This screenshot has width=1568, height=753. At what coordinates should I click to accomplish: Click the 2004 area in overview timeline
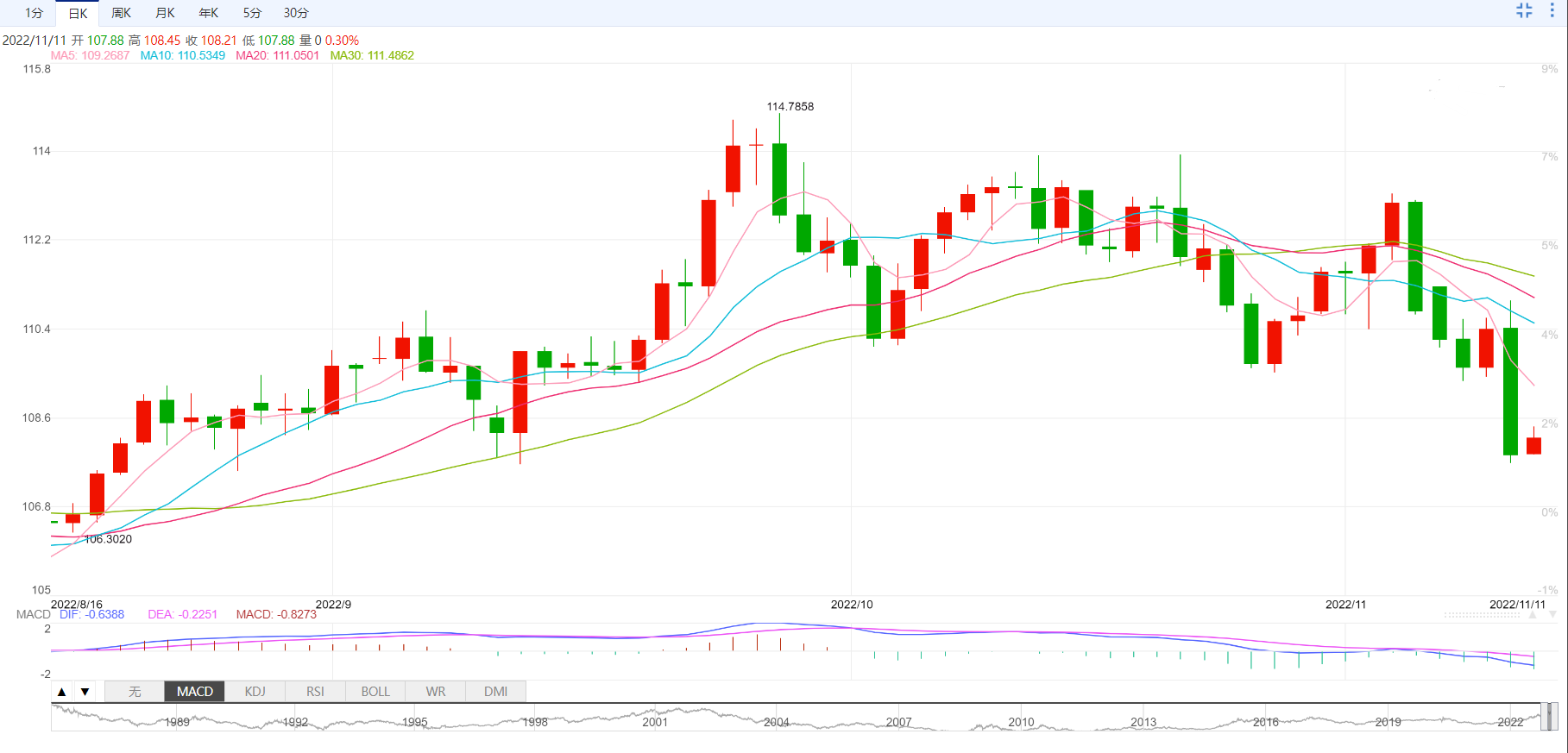777,722
